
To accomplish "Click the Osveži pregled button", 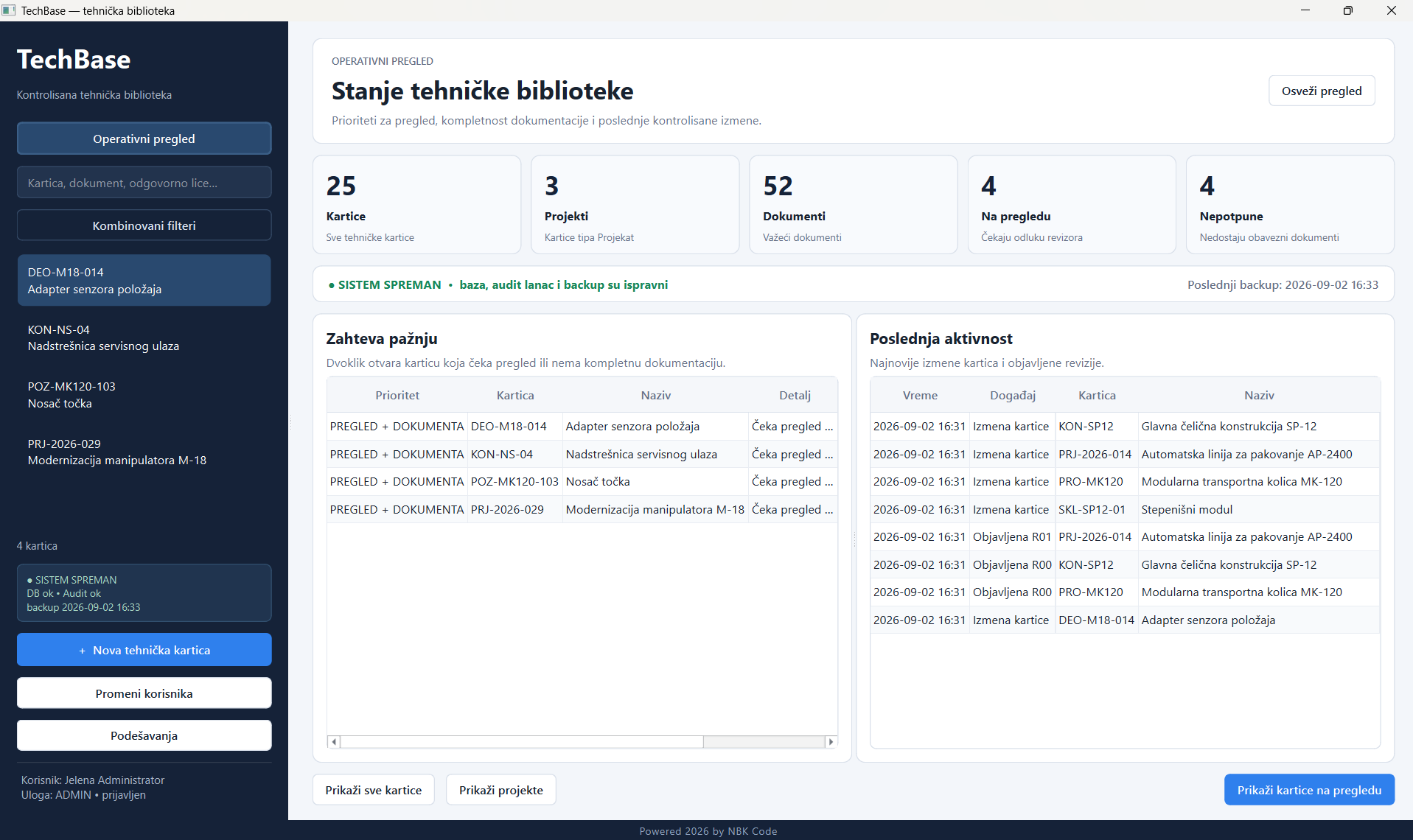I will pos(1322,91).
